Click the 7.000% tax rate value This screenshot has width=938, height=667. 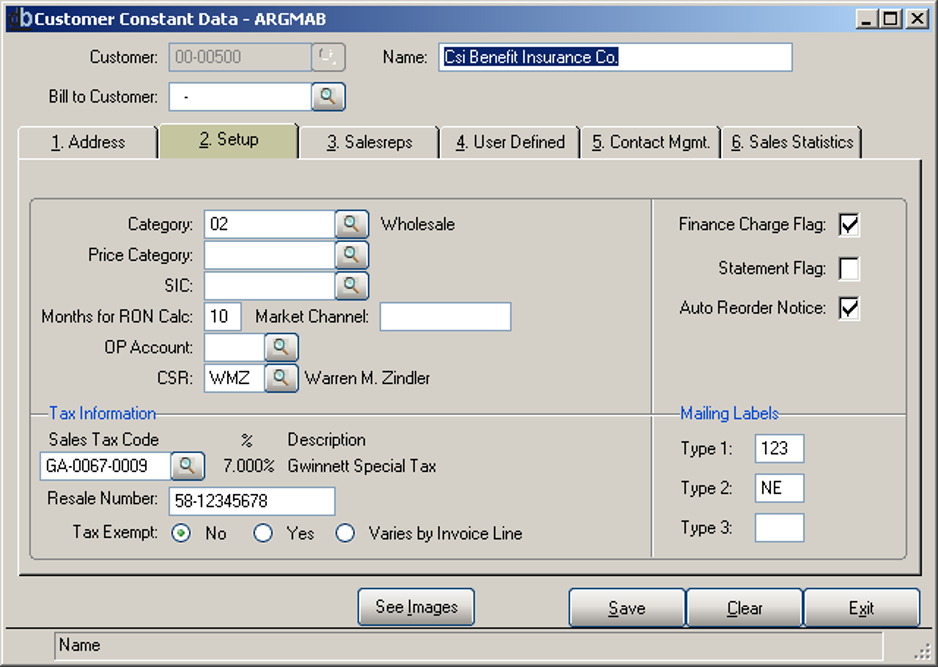point(249,466)
